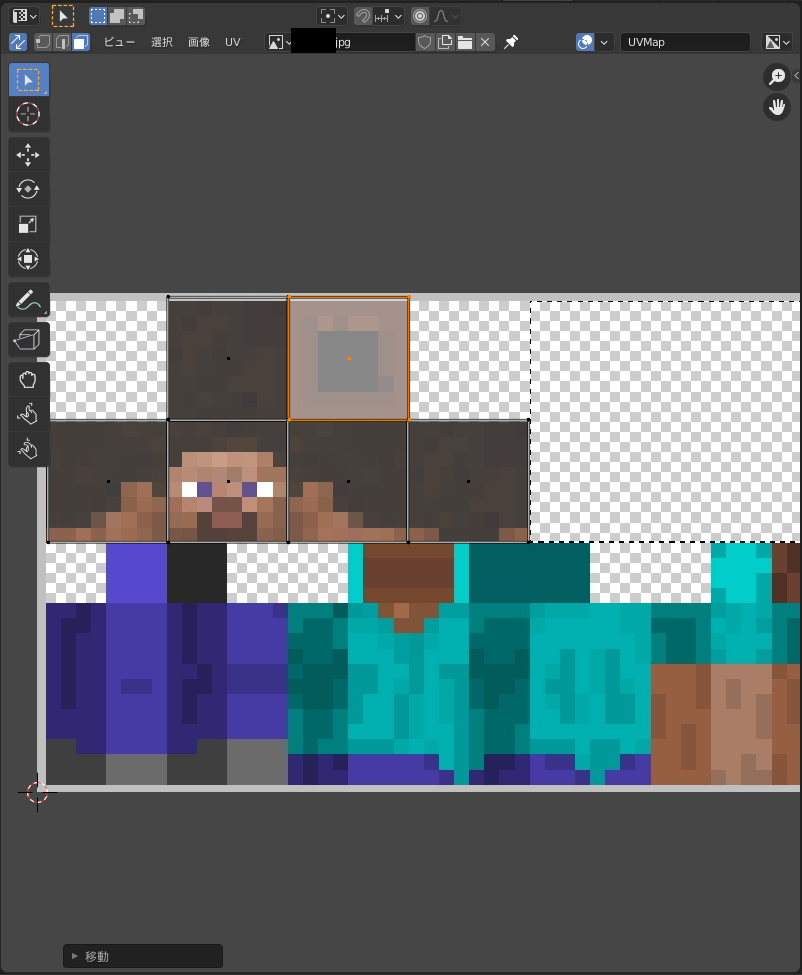Click the 2D cursor crosshair at image corner
The image size is (802, 975).
pos(37,792)
